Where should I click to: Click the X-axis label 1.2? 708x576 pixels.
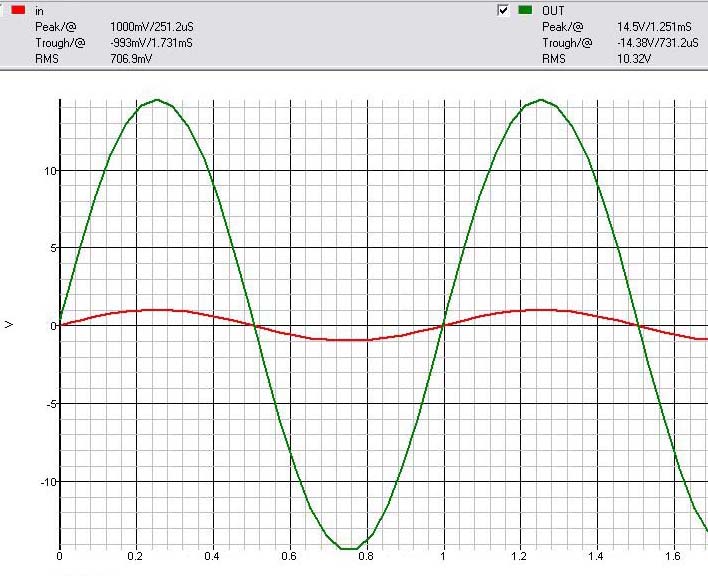pyautogui.click(x=519, y=556)
